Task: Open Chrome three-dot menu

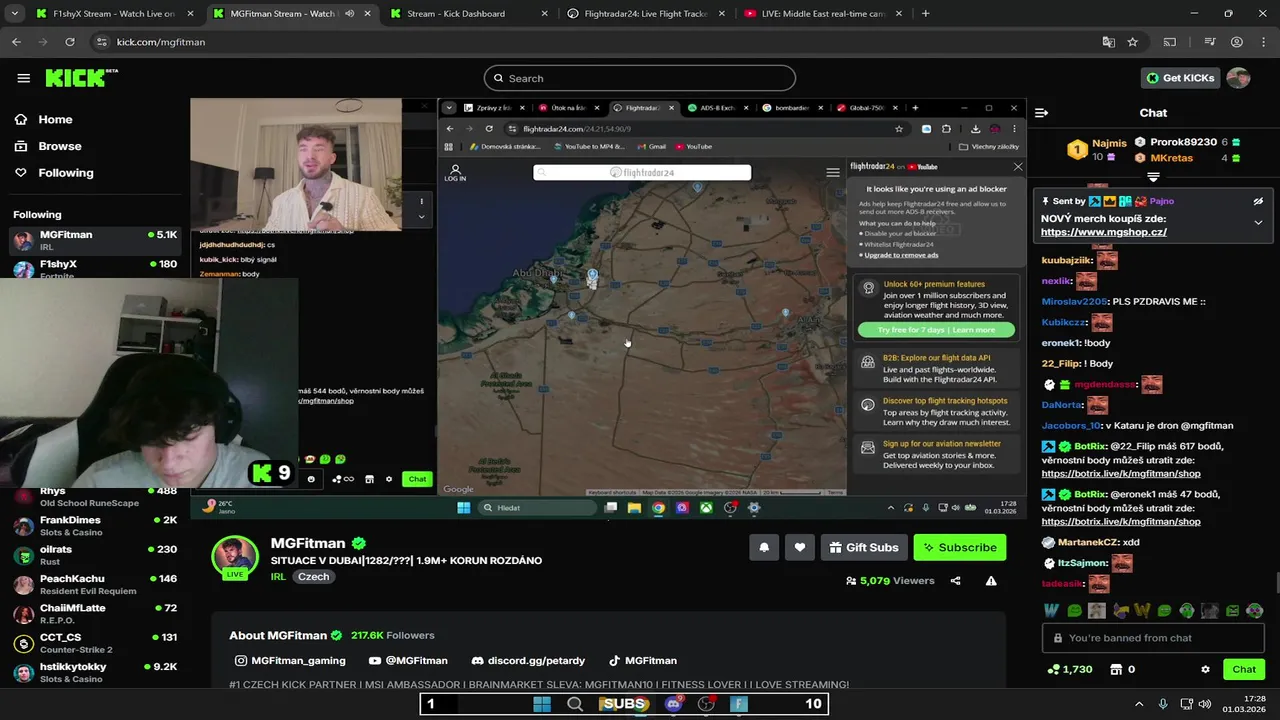Action: click(x=1262, y=42)
